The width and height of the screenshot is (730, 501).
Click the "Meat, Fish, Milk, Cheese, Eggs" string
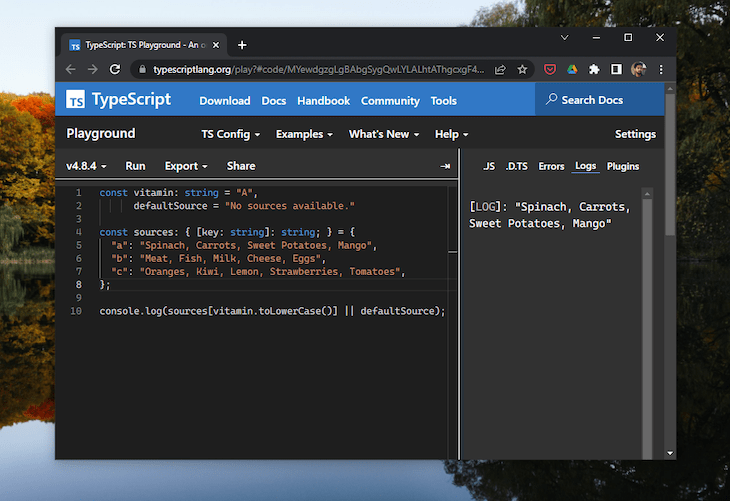[x=230, y=258]
